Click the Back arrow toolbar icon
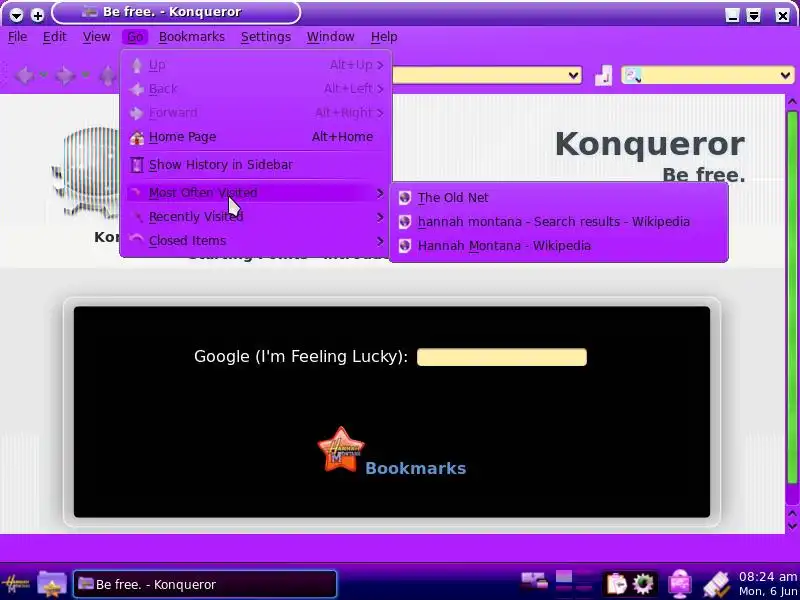 point(24,76)
